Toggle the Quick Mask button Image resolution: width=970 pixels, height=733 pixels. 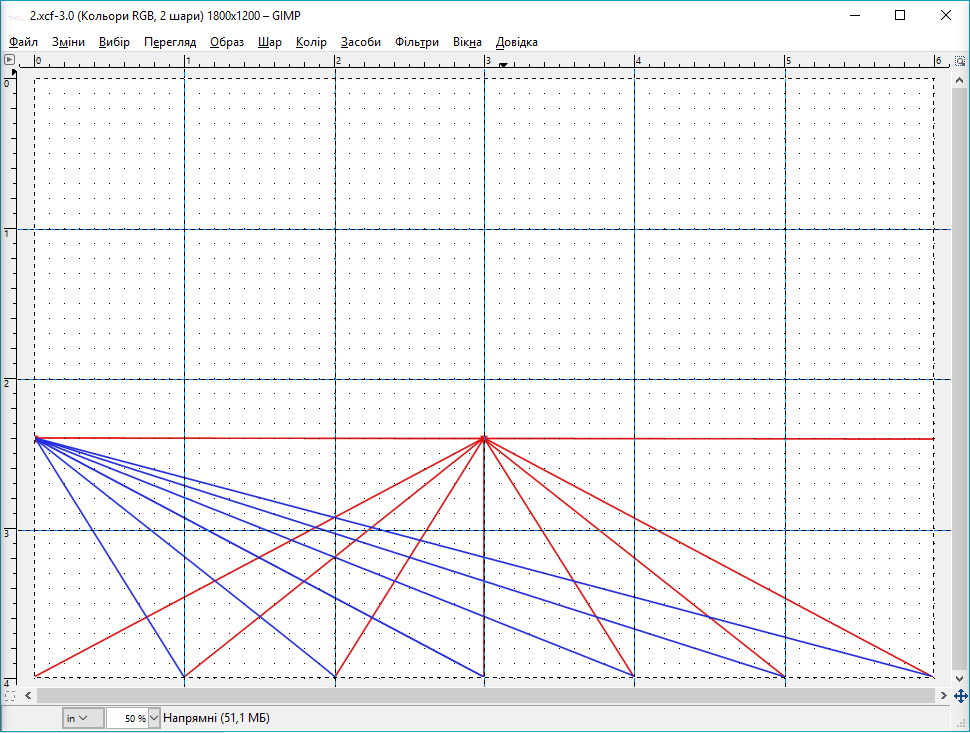coord(9,696)
